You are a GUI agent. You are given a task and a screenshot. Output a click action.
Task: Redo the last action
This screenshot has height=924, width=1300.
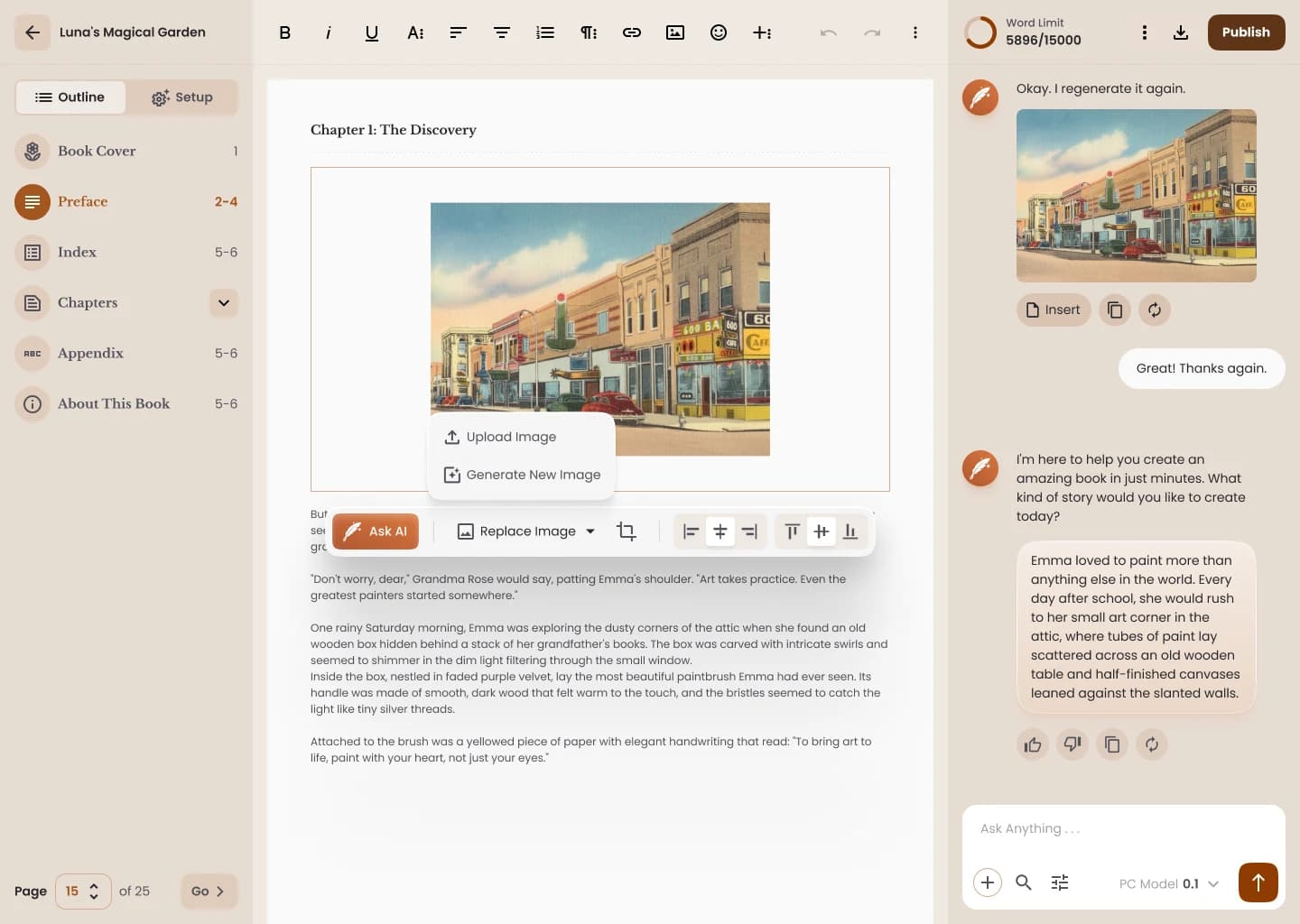tap(872, 32)
